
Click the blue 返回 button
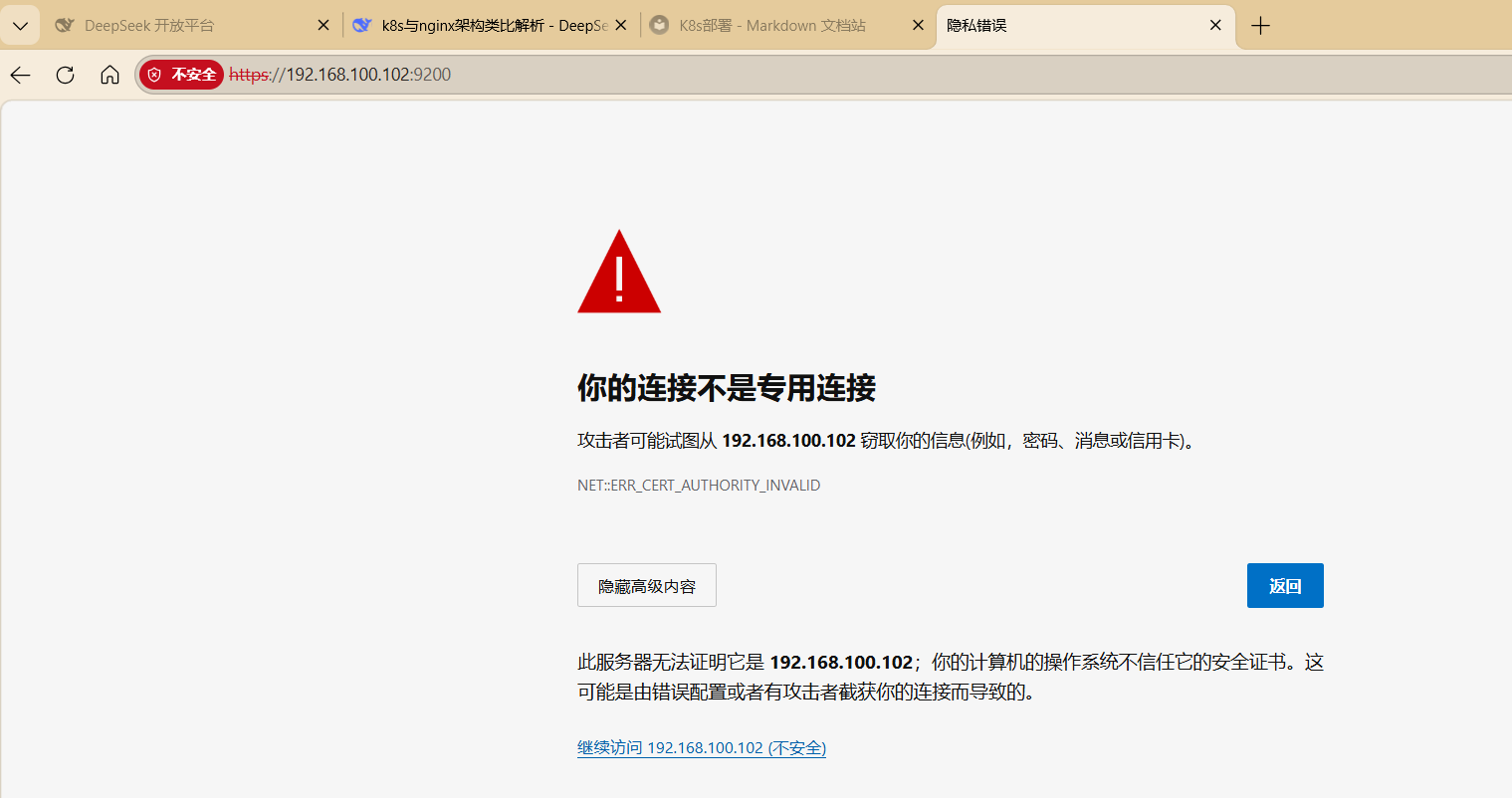pos(1285,586)
